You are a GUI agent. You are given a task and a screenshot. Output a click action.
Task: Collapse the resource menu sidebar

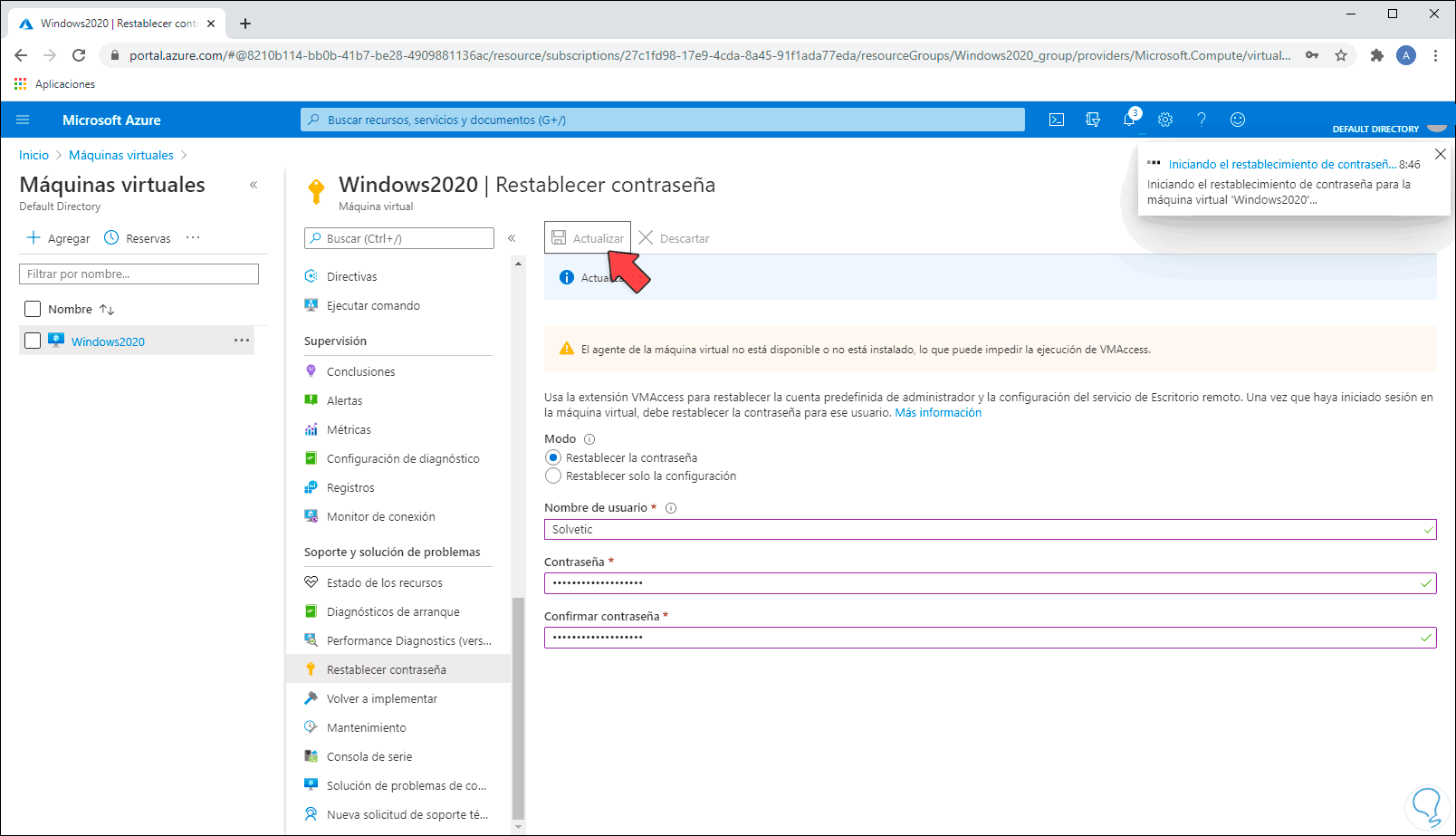point(512,238)
